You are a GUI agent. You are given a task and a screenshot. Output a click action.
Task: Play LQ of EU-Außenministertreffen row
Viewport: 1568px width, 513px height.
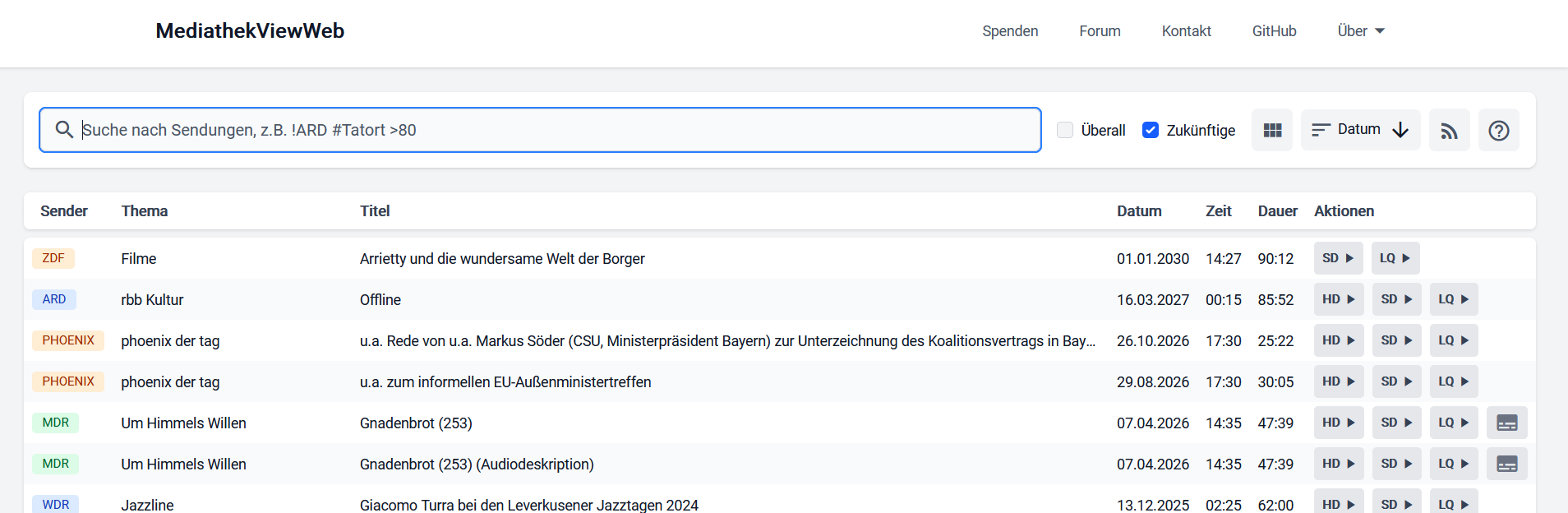[1454, 381]
